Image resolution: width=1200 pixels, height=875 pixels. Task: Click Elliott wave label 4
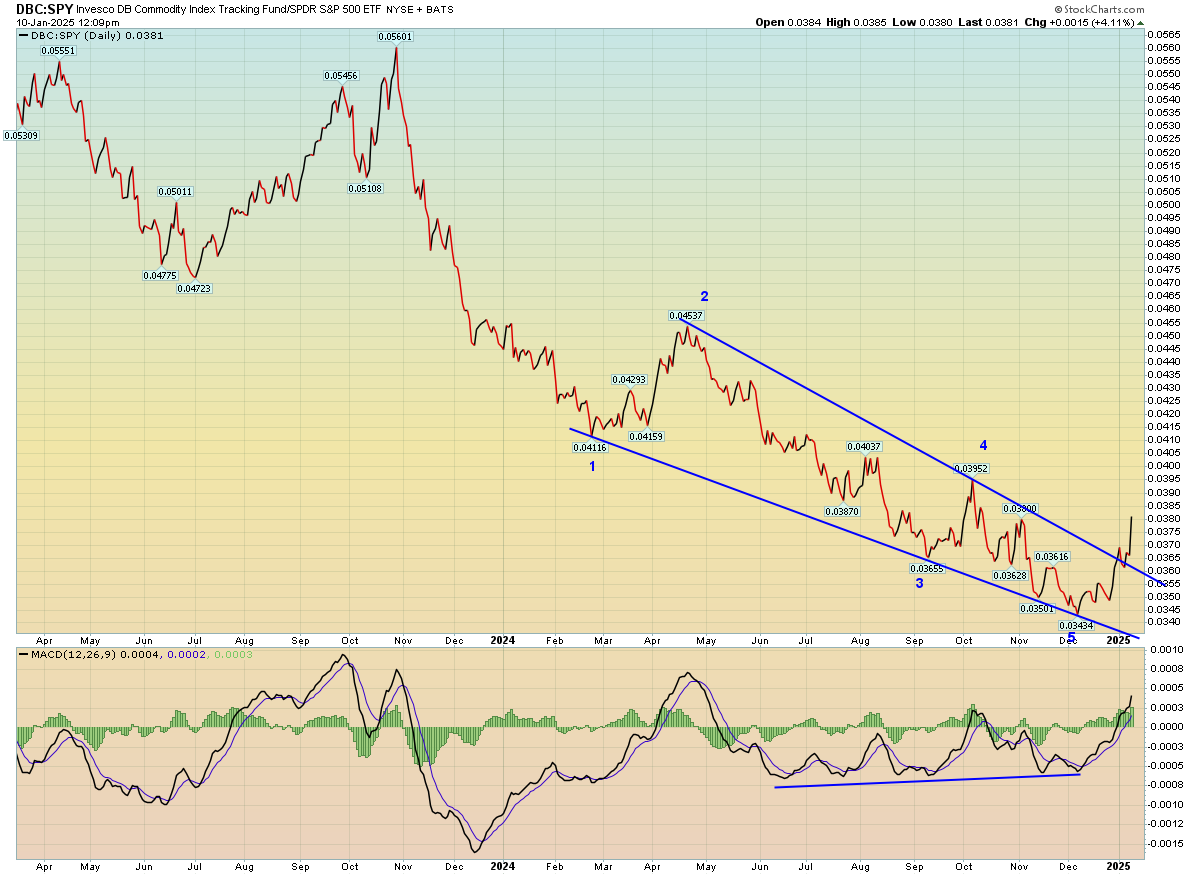(983, 445)
